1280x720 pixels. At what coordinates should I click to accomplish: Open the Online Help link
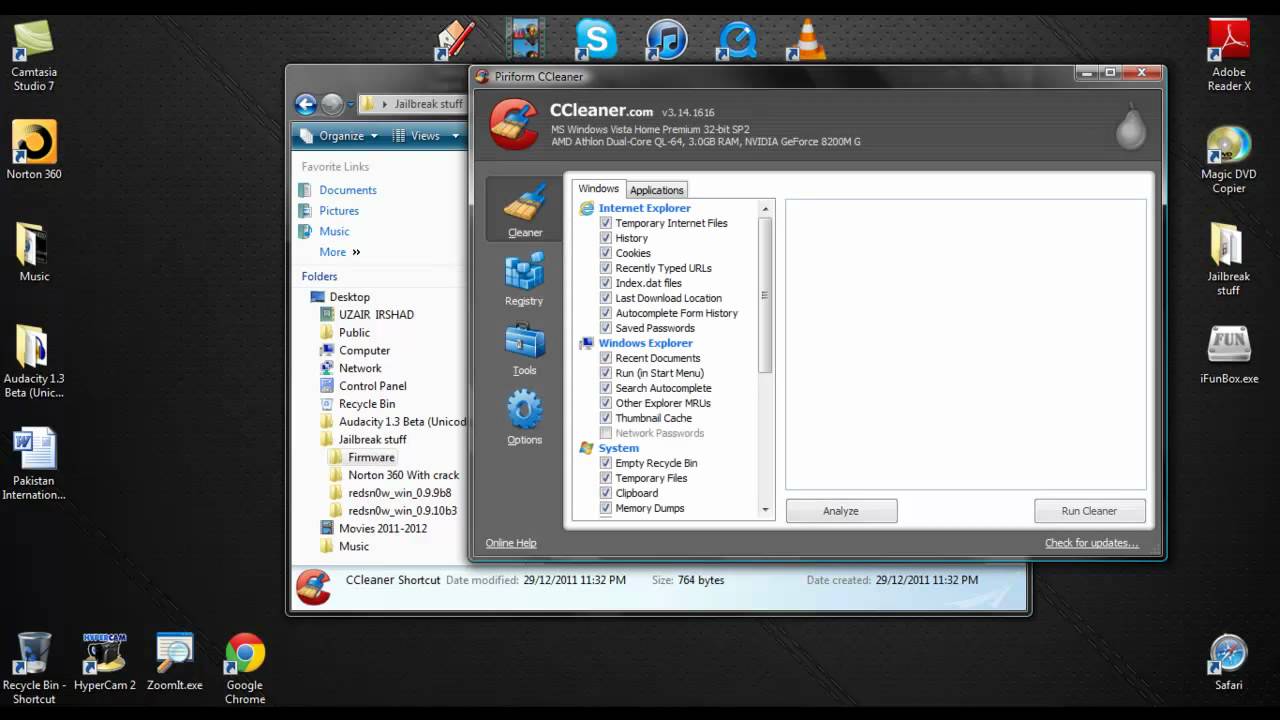click(511, 543)
